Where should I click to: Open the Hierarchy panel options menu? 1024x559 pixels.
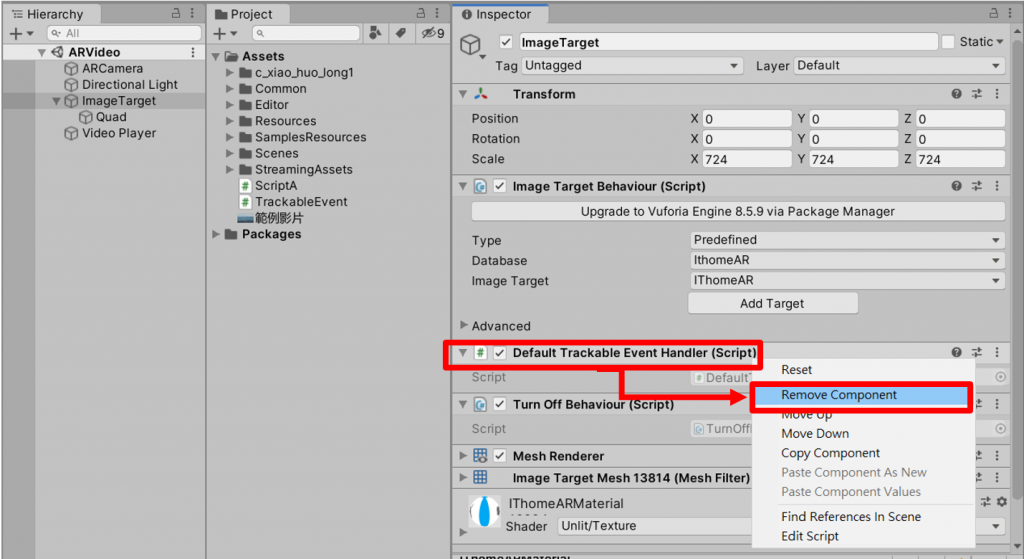pos(192,13)
